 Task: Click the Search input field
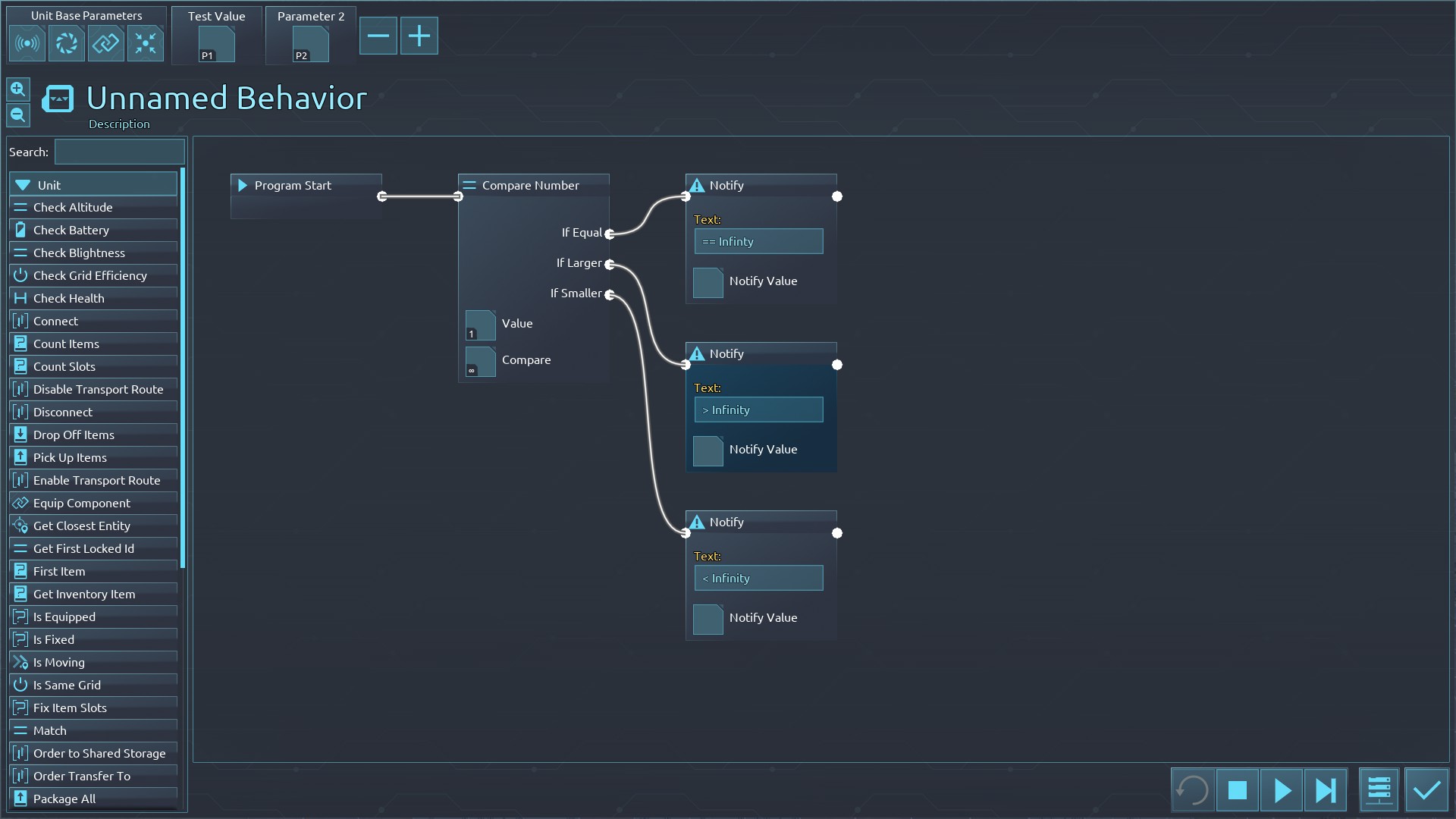(x=120, y=152)
